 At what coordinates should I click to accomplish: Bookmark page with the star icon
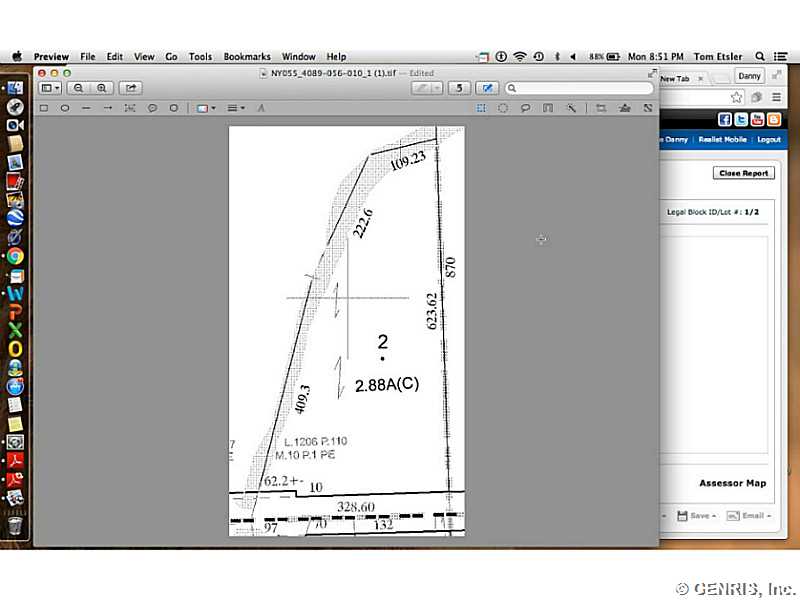(736, 97)
